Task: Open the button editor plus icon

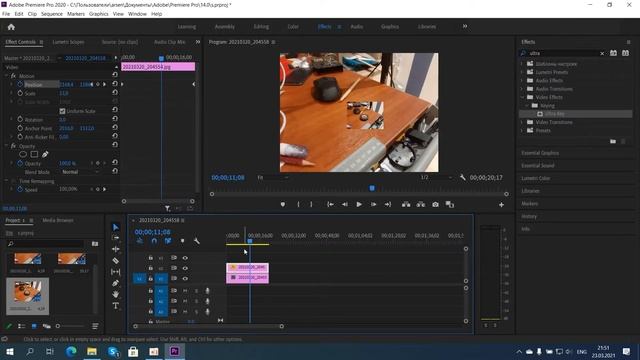Action: click(x=501, y=205)
